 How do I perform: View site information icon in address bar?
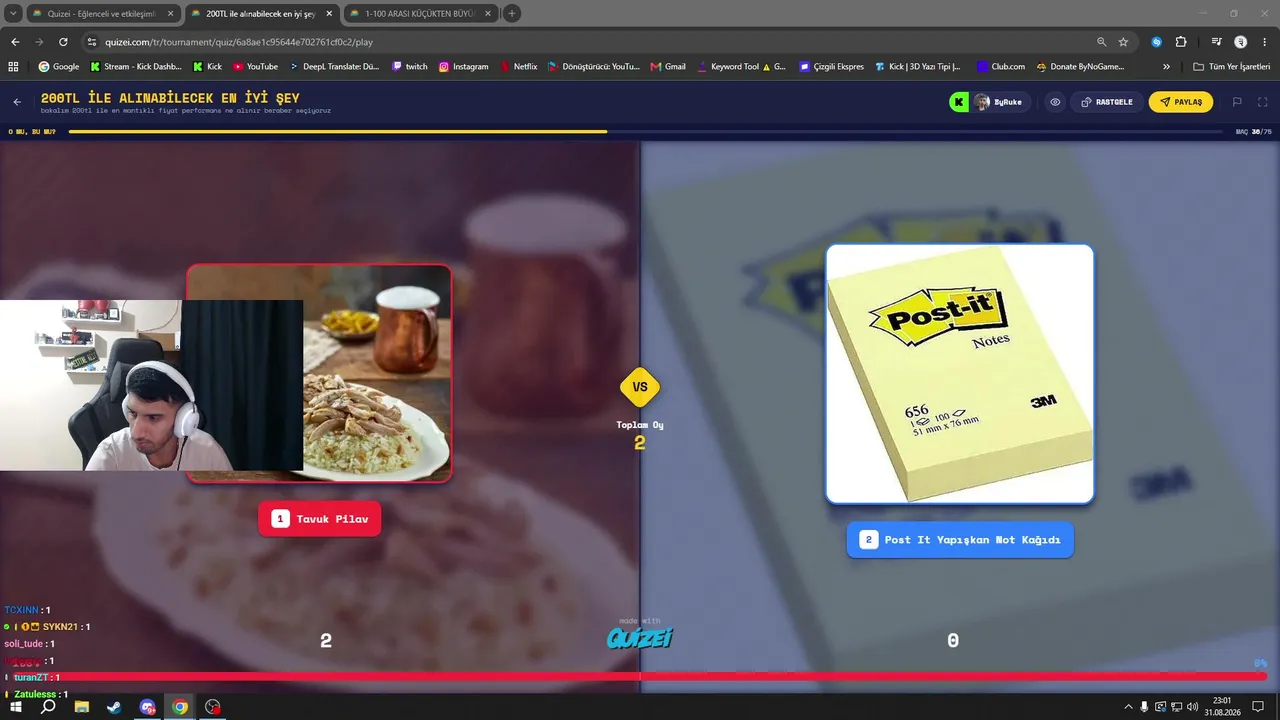point(92,42)
